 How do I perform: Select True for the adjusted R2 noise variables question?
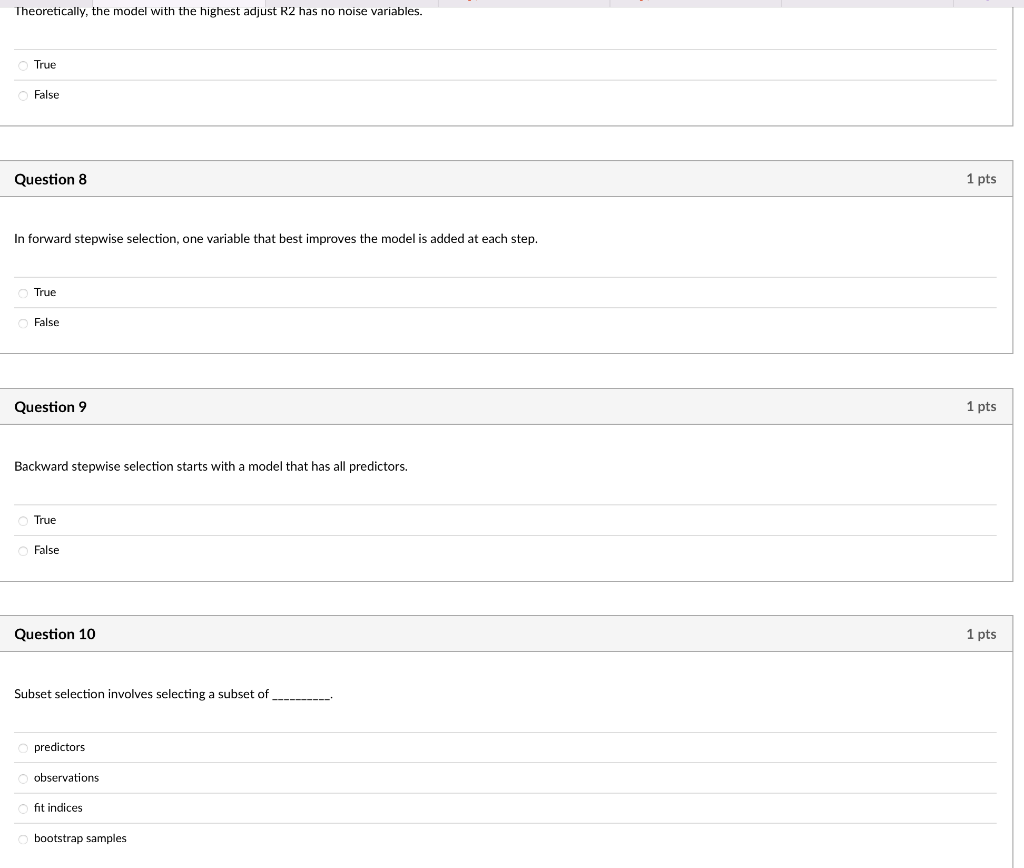point(24,65)
